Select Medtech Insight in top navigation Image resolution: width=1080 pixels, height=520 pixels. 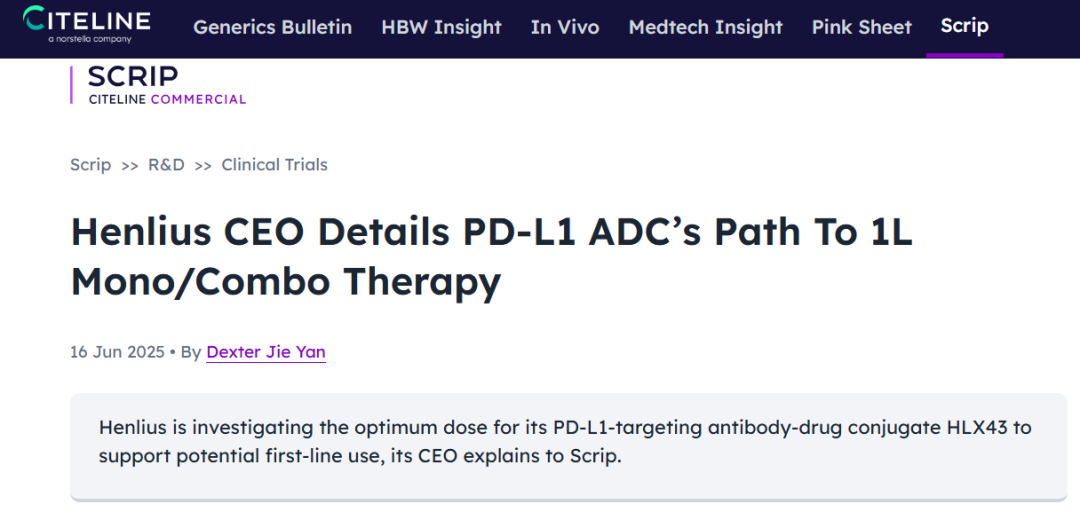[x=705, y=27]
